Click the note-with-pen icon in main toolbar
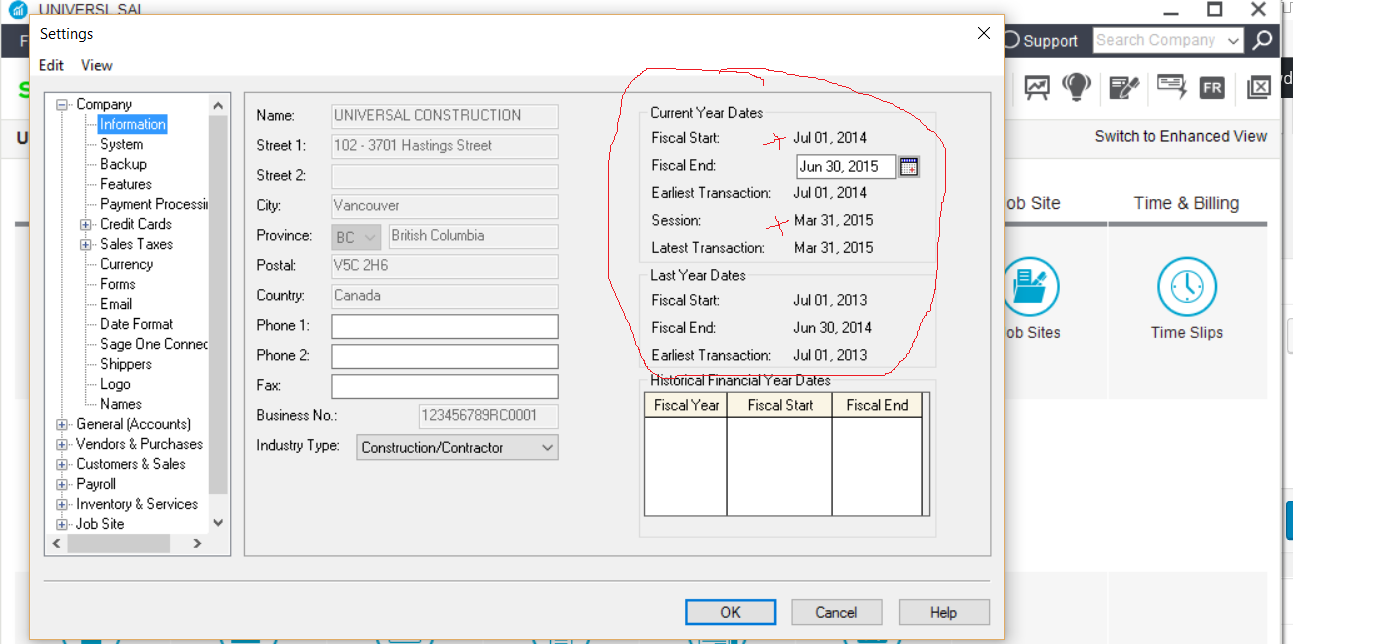 1125,87
